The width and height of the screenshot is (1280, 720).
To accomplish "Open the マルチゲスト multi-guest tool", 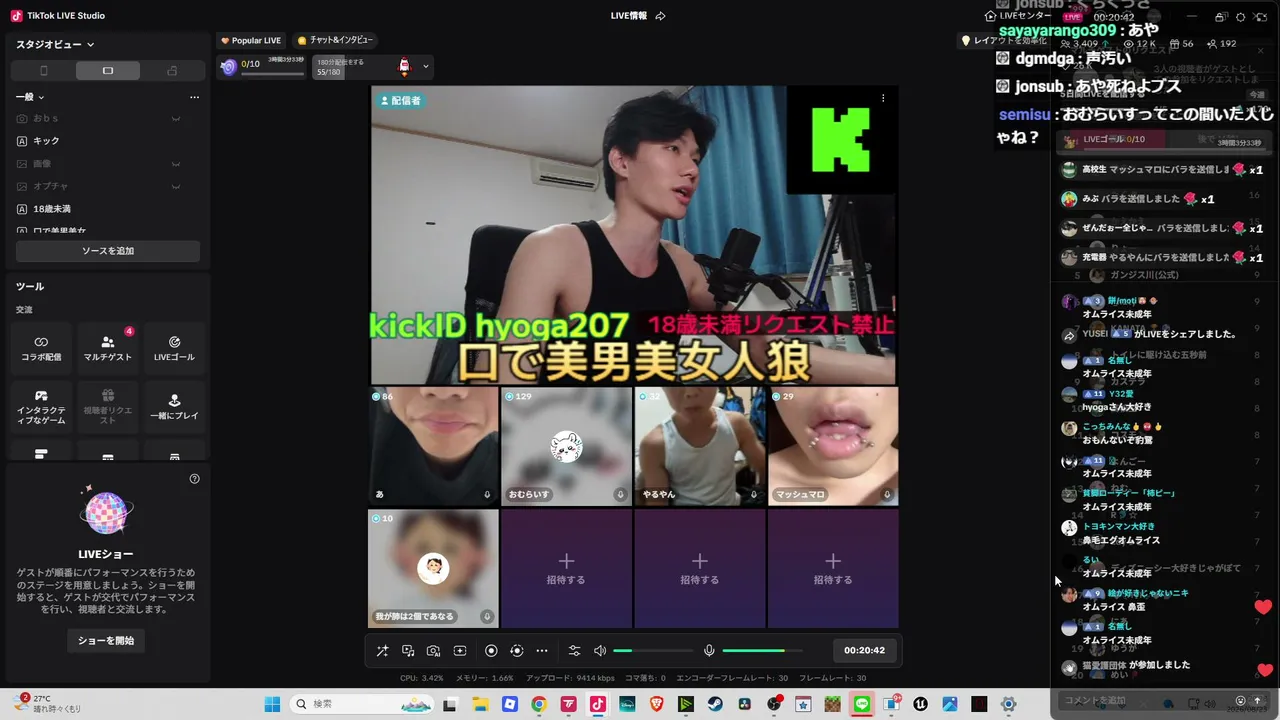I will [108, 348].
